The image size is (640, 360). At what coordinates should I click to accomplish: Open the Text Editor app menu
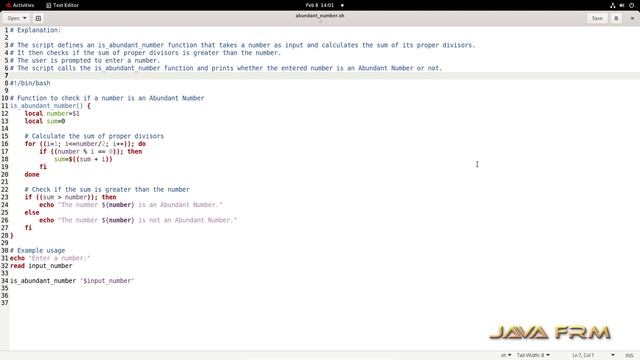pos(62,5)
